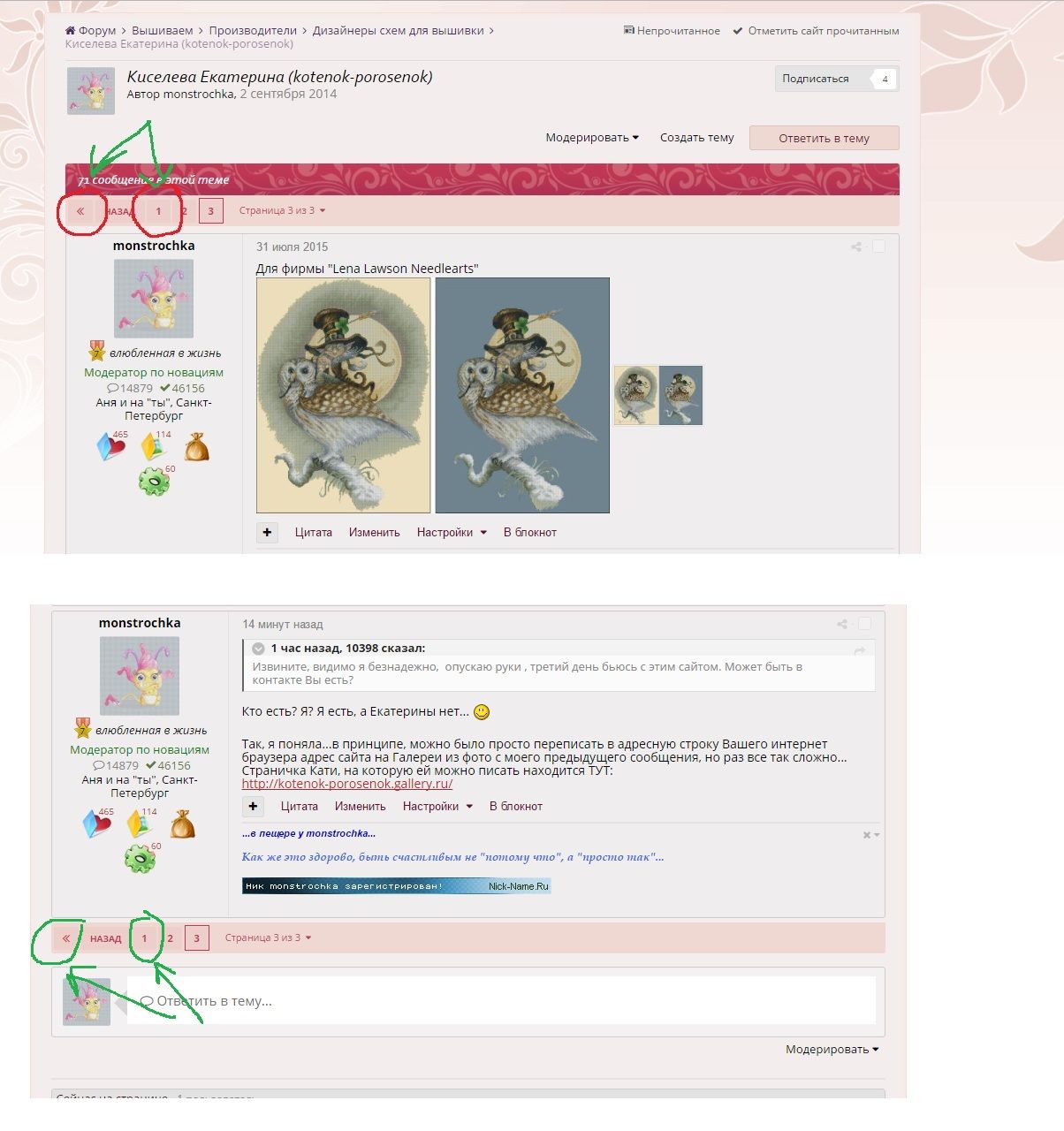Hide the signature using the small x icon
The height and width of the screenshot is (1131, 1064).
868,835
